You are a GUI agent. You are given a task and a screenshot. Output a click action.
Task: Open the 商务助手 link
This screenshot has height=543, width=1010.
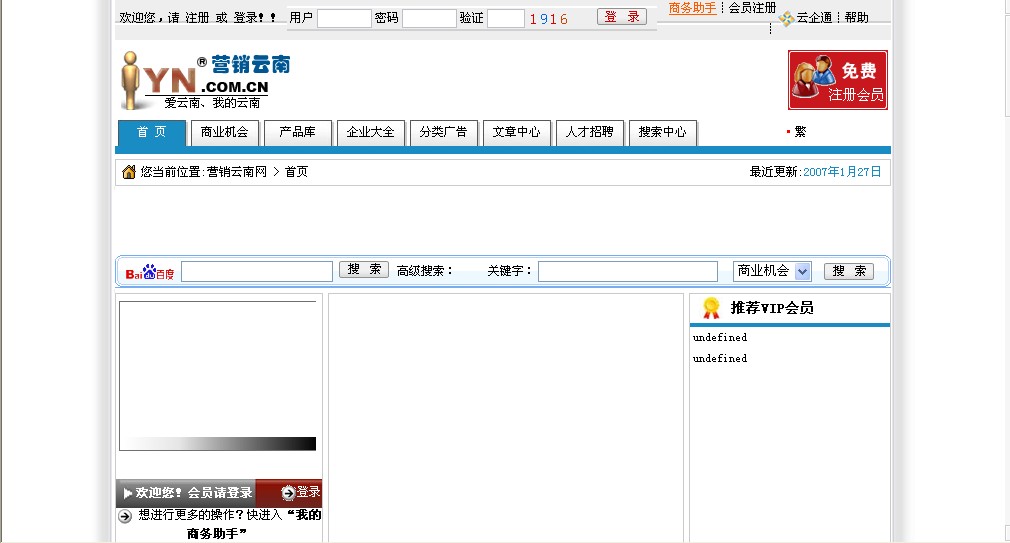pyautogui.click(x=692, y=8)
